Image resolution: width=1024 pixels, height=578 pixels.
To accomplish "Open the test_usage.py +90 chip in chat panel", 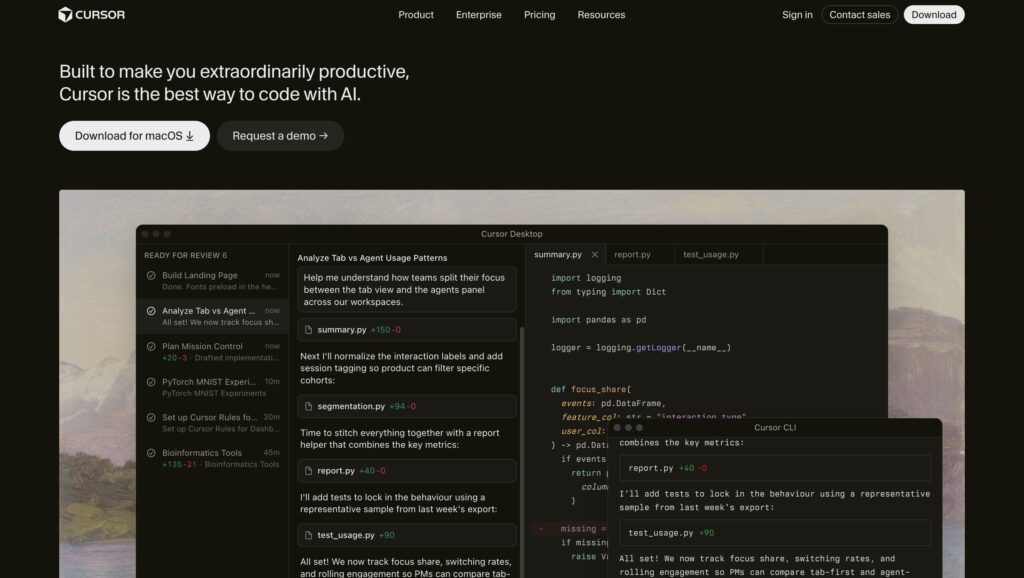I will coord(407,535).
